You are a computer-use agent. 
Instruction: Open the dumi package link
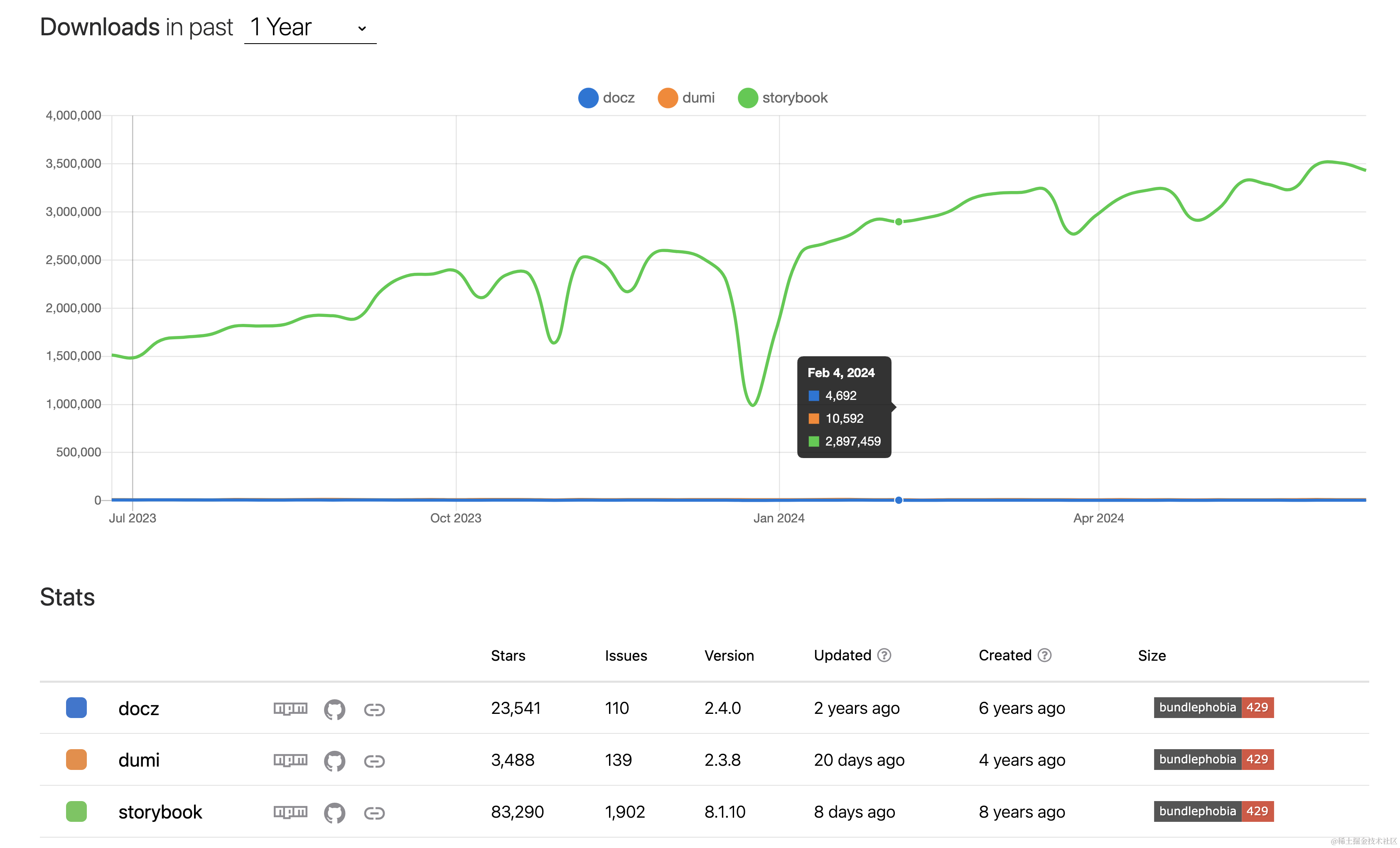tap(139, 760)
